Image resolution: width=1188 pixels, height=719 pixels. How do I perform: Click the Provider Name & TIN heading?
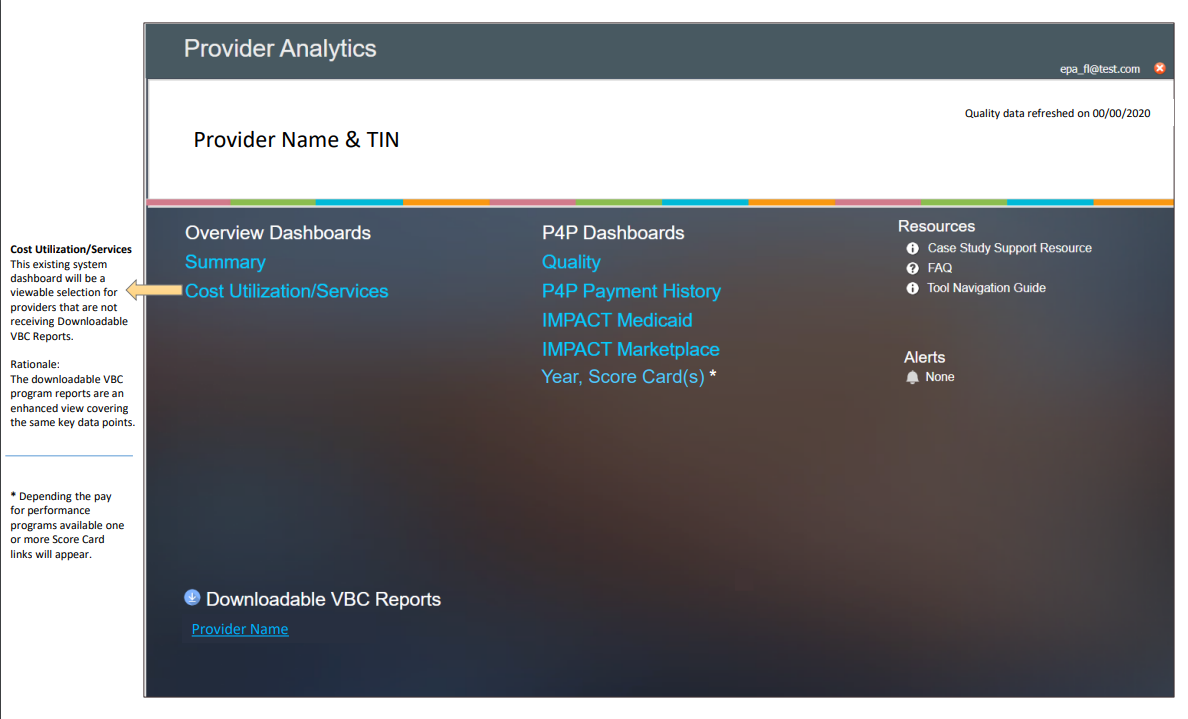coord(296,140)
